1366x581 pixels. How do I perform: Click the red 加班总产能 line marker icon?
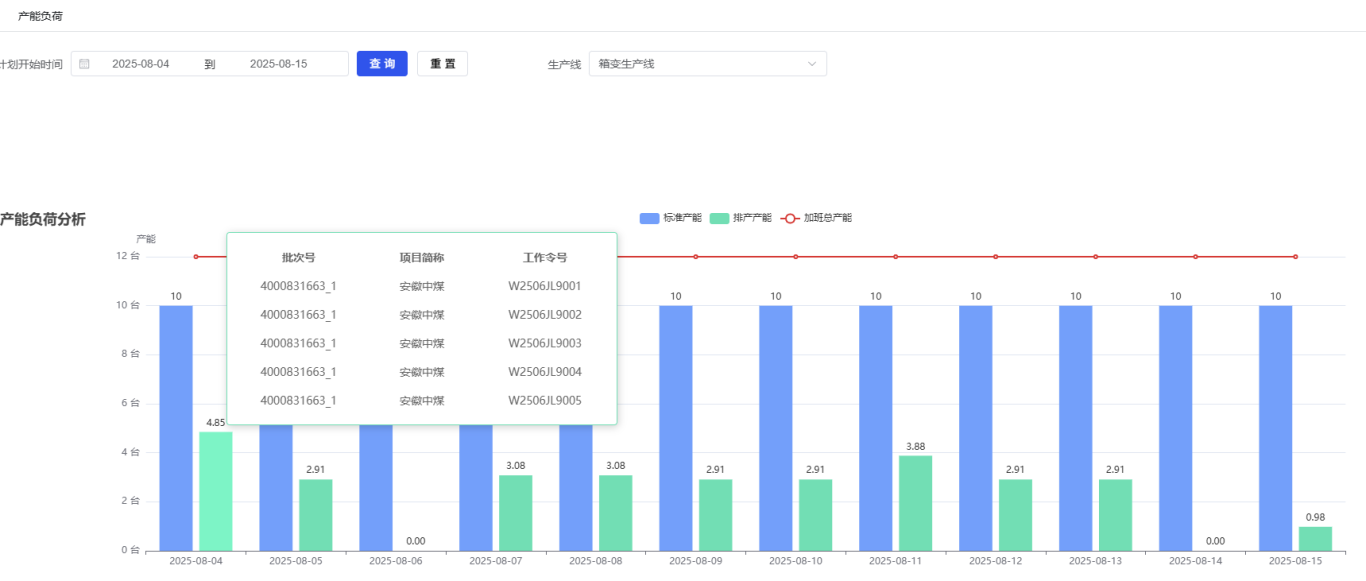[790, 218]
